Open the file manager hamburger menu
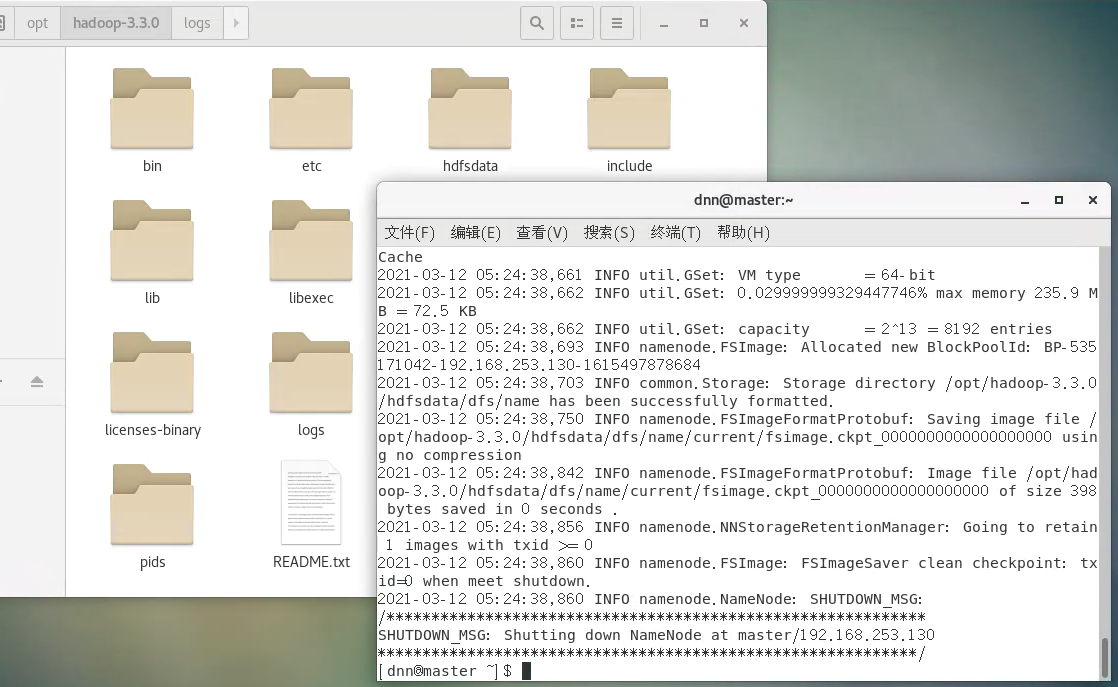The width and height of the screenshot is (1118, 687). pyautogui.click(x=617, y=24)
